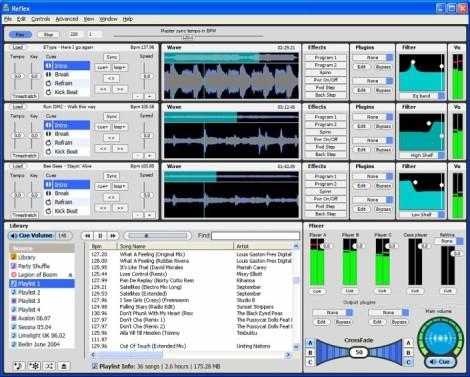Image resolution: width=470 pixels, height=377 pixels.
Task: Click the Cue speaker button under Main volume
Action: pos(440,362)
